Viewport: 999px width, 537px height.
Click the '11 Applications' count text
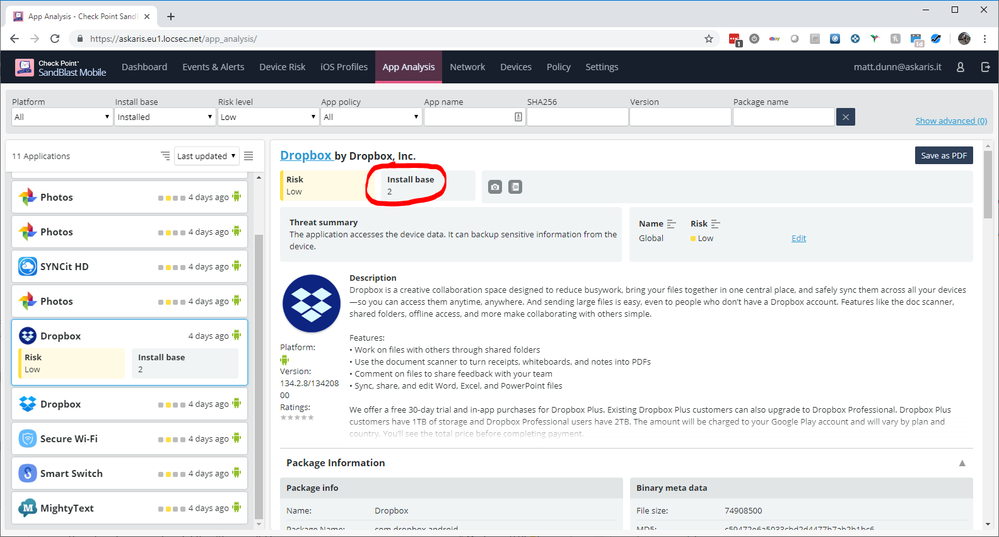pyautogui.click(x=41, y=156)
